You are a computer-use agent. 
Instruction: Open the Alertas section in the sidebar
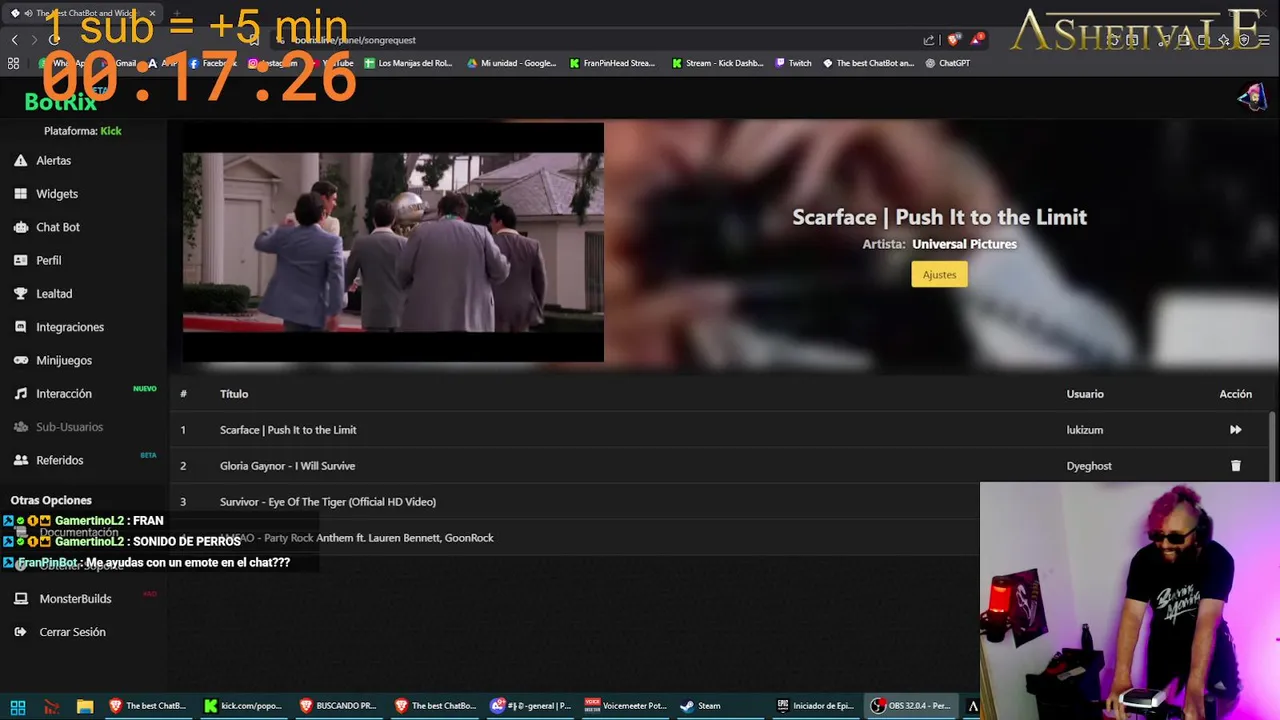click(x=53, y=160)
